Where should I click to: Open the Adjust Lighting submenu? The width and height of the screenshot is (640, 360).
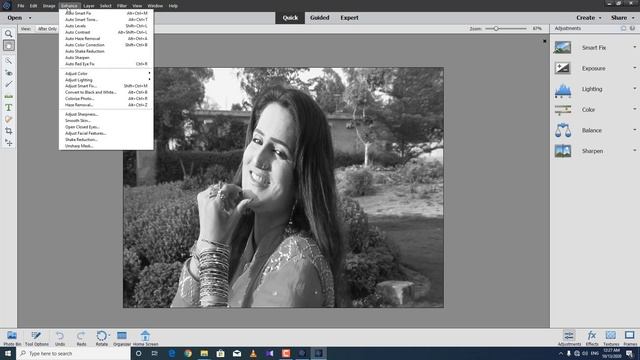(106, 80)
